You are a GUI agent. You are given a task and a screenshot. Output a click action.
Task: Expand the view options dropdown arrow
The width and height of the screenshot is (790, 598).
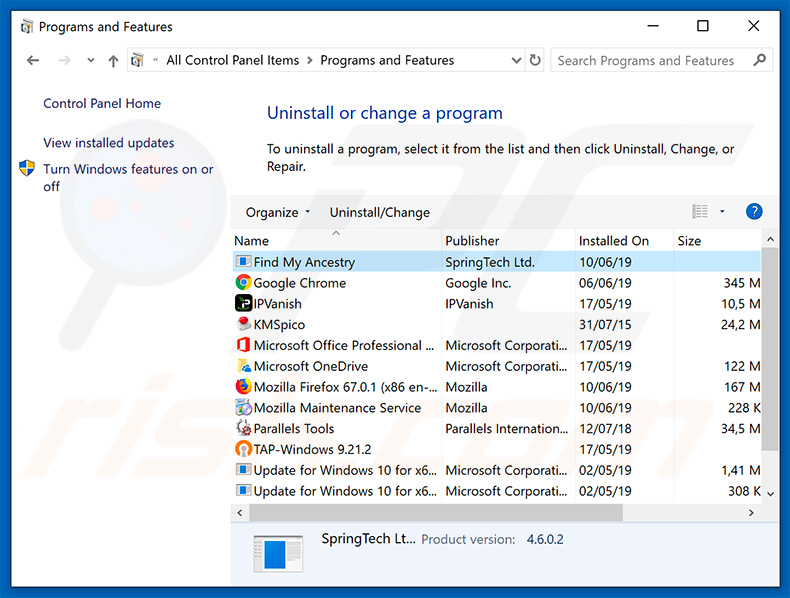point(722,212)
